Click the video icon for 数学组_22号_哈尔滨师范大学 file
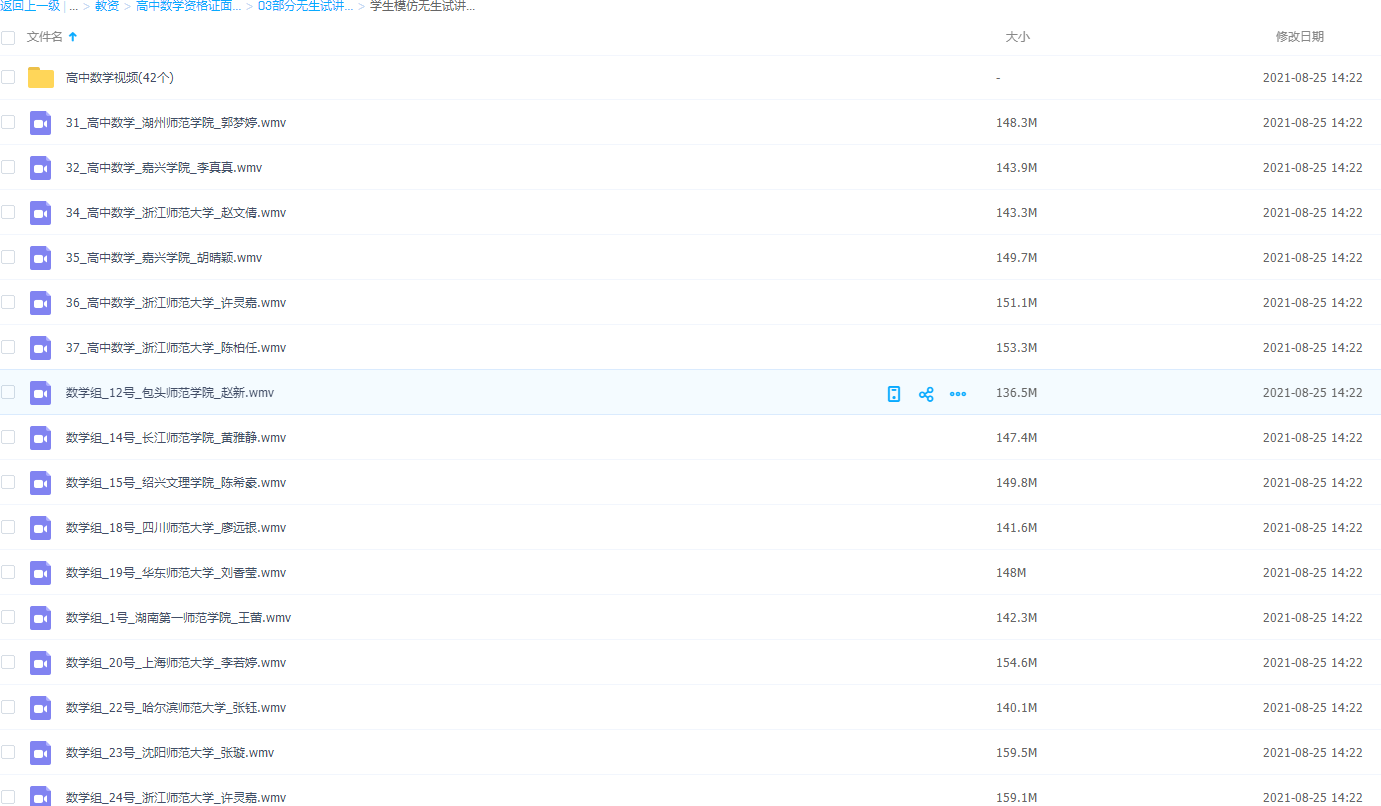The height and width of the screenshot is (806, 1381). coord(40,708)
